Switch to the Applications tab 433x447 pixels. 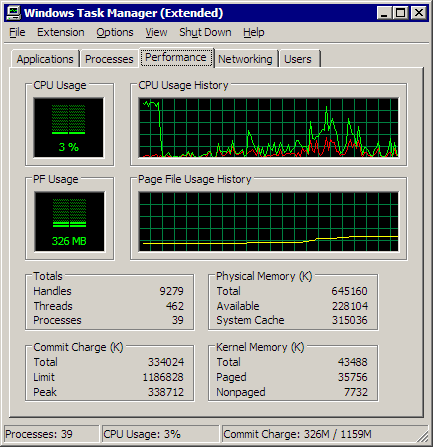[x=45, y=59]
